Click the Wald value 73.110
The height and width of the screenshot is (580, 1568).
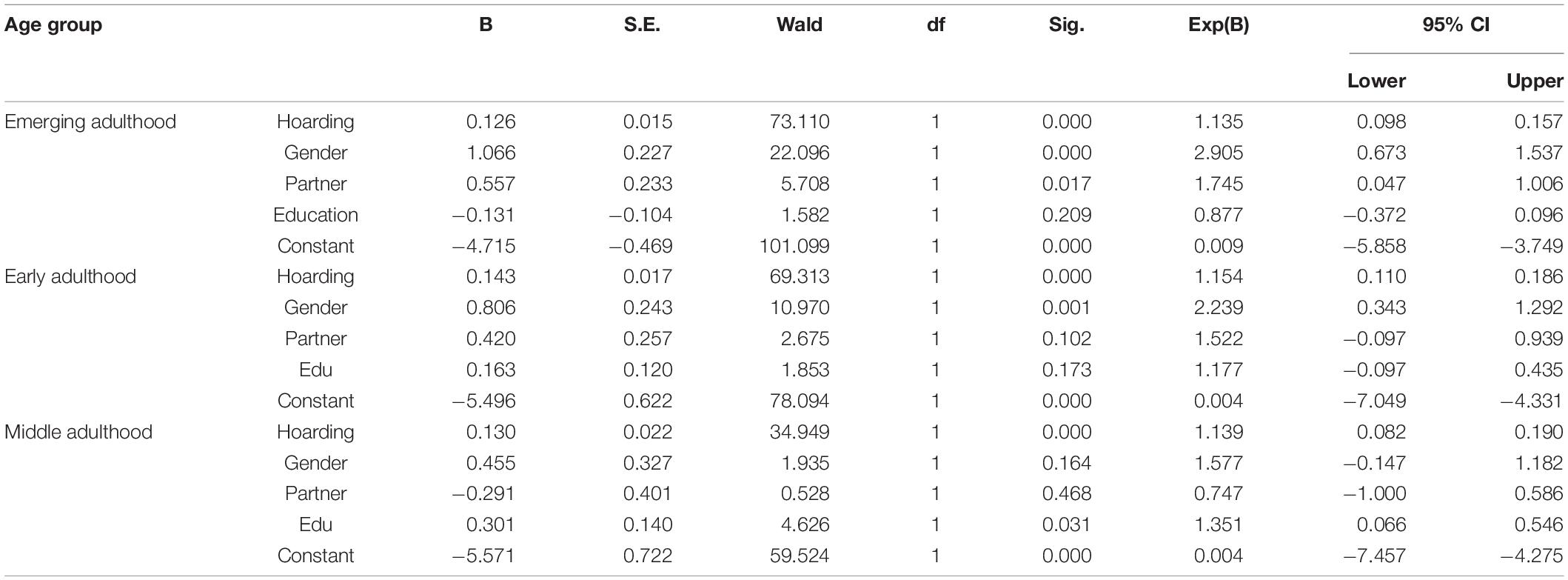800,121
